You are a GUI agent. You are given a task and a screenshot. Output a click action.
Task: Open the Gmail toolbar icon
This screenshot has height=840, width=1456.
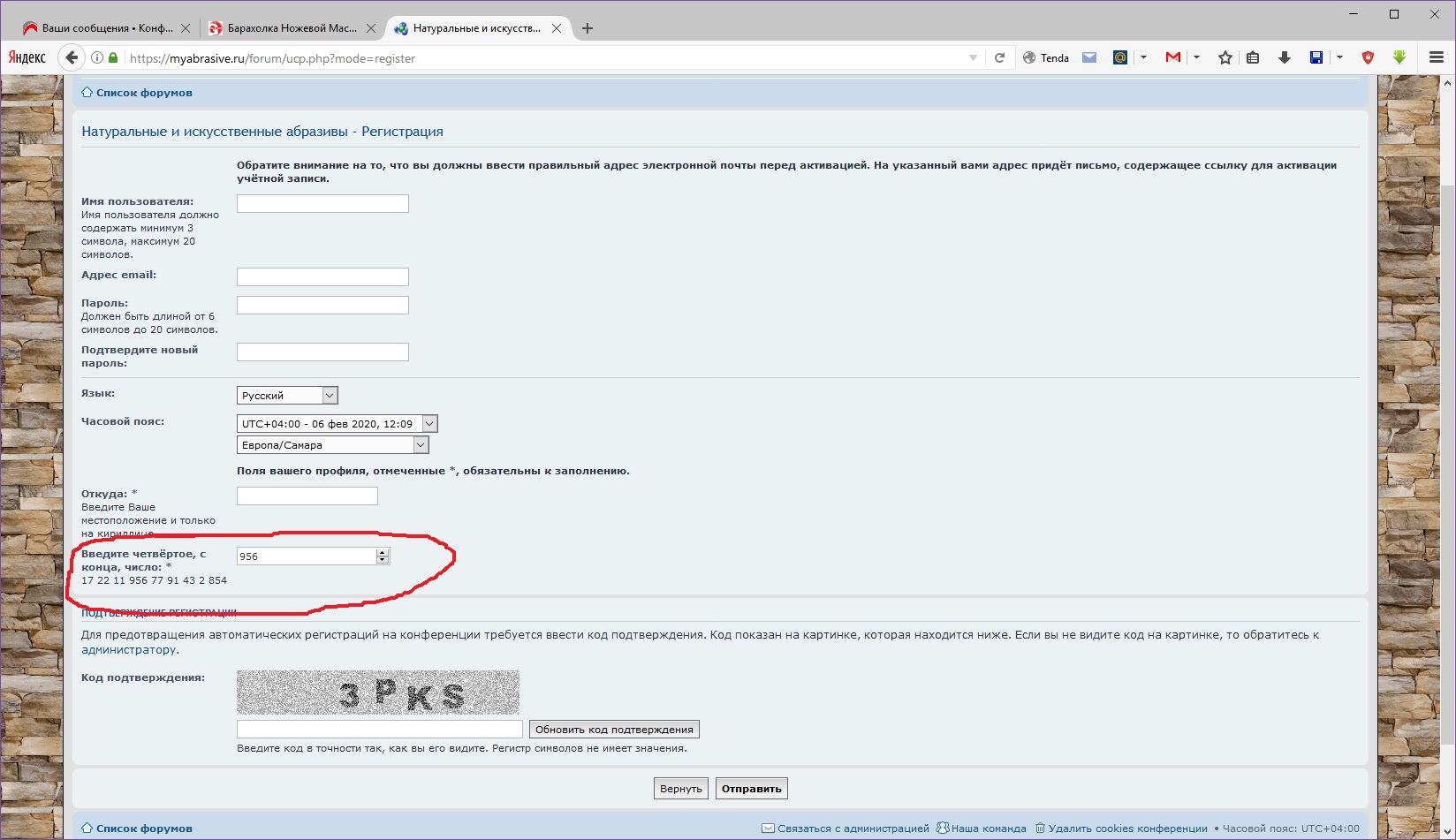1173,57
